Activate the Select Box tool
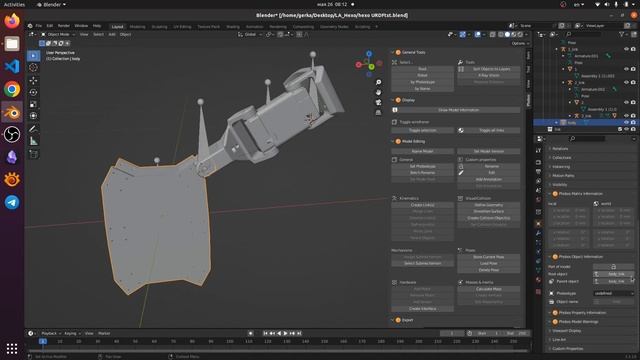This screenshot has width=640, height=360. [x=33, y=55]
